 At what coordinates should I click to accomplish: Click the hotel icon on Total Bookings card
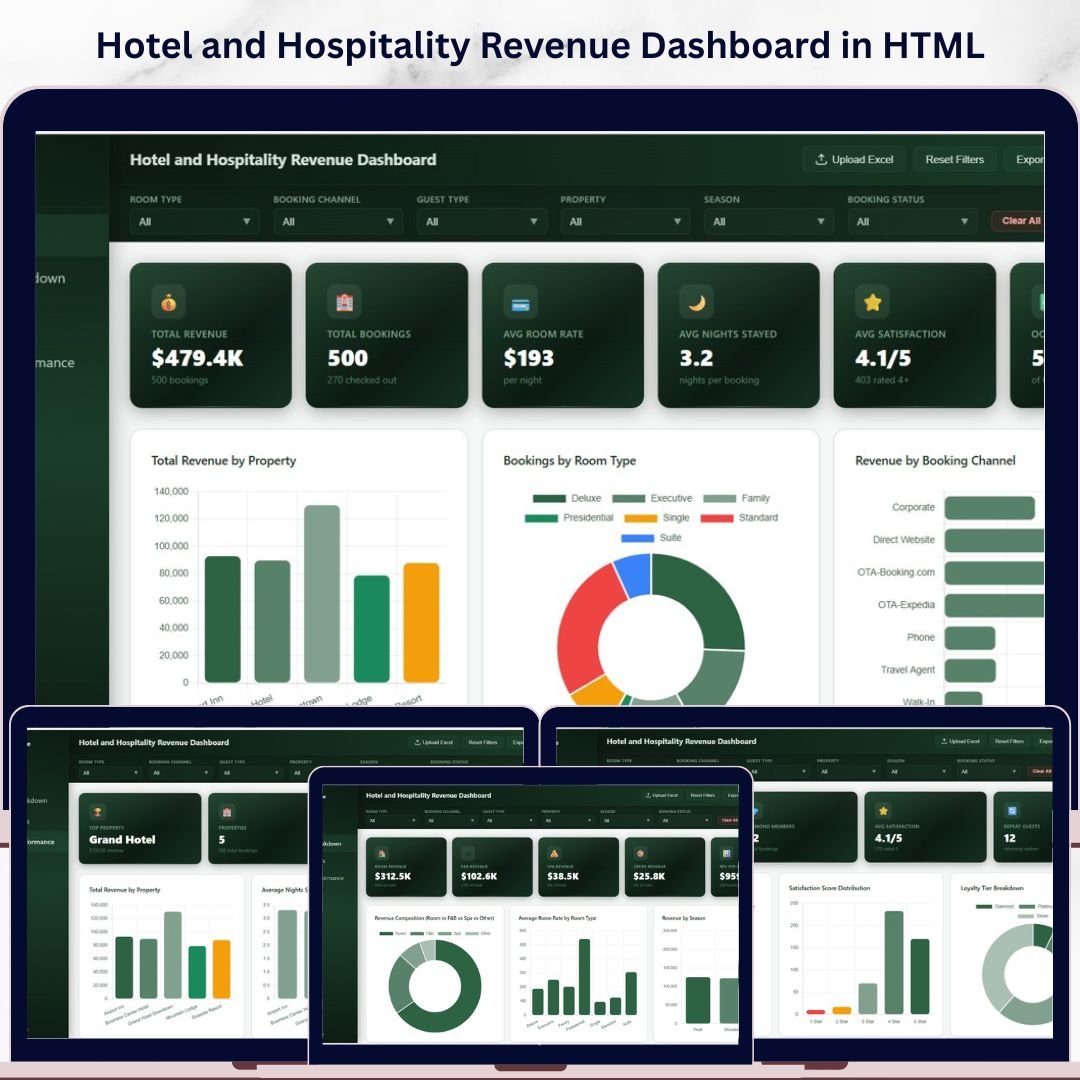pos(344,301)
